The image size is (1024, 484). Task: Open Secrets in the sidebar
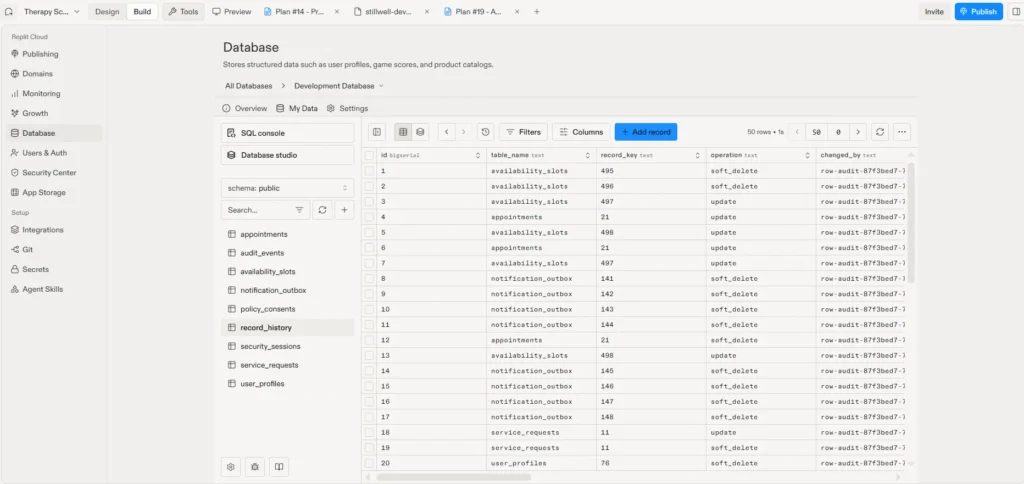pos(54,269)
